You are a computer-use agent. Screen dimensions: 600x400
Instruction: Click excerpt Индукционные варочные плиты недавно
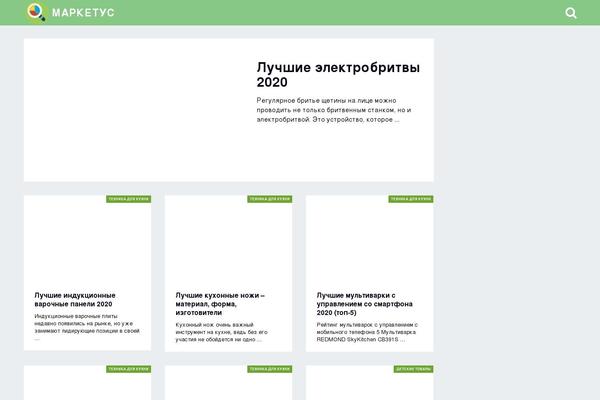[x=87, y=327]
